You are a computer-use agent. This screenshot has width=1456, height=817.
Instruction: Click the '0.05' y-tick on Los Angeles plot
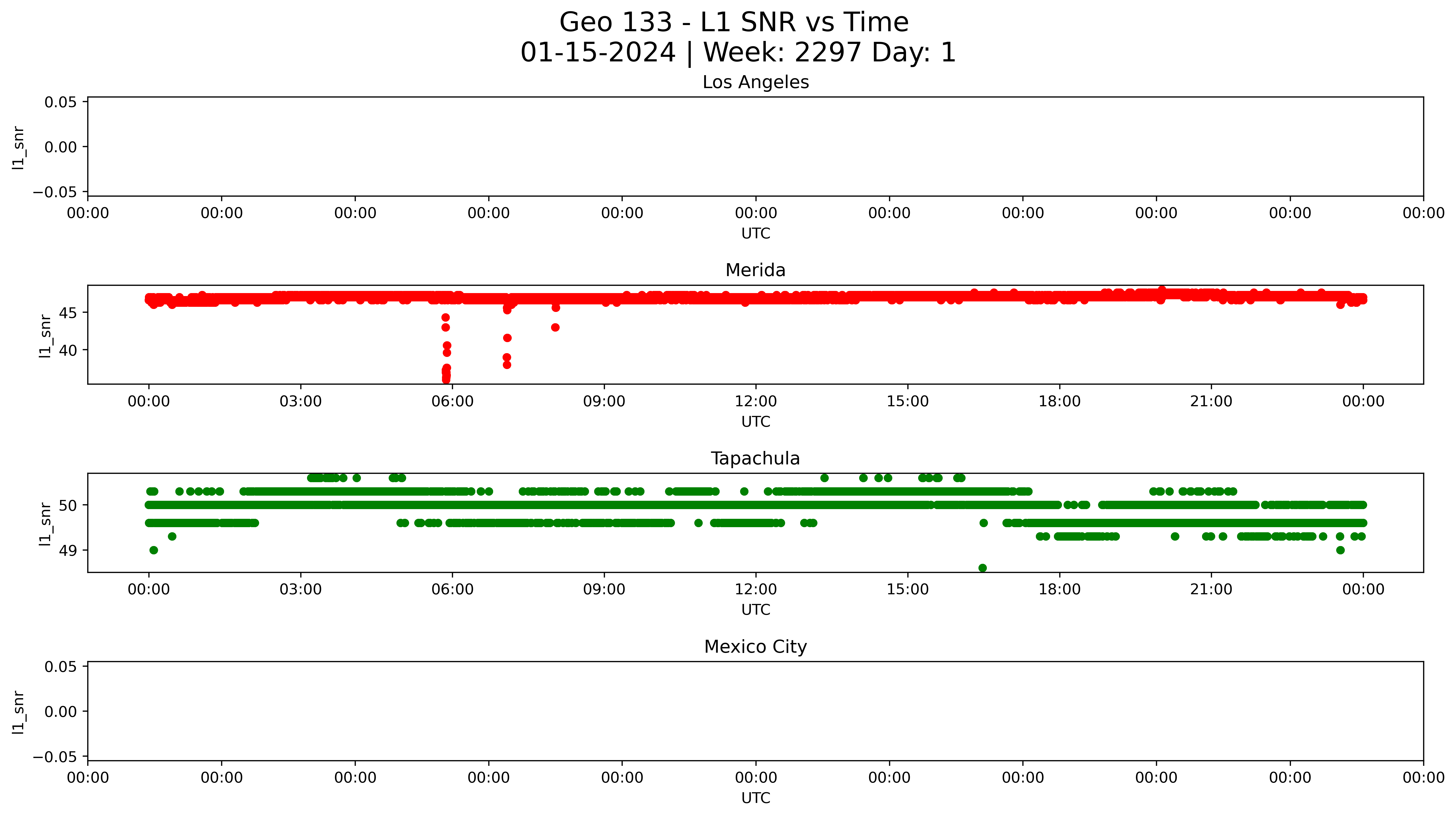click(61, 102)
